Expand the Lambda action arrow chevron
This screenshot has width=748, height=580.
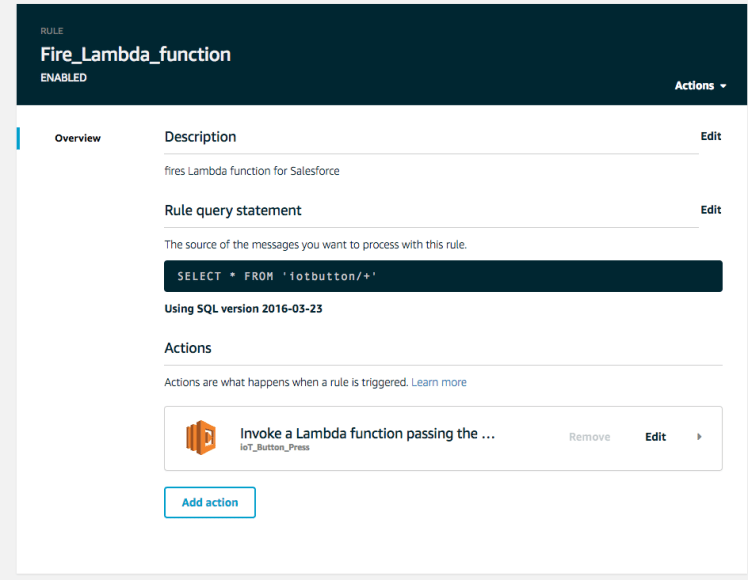[x=699, y=437]
